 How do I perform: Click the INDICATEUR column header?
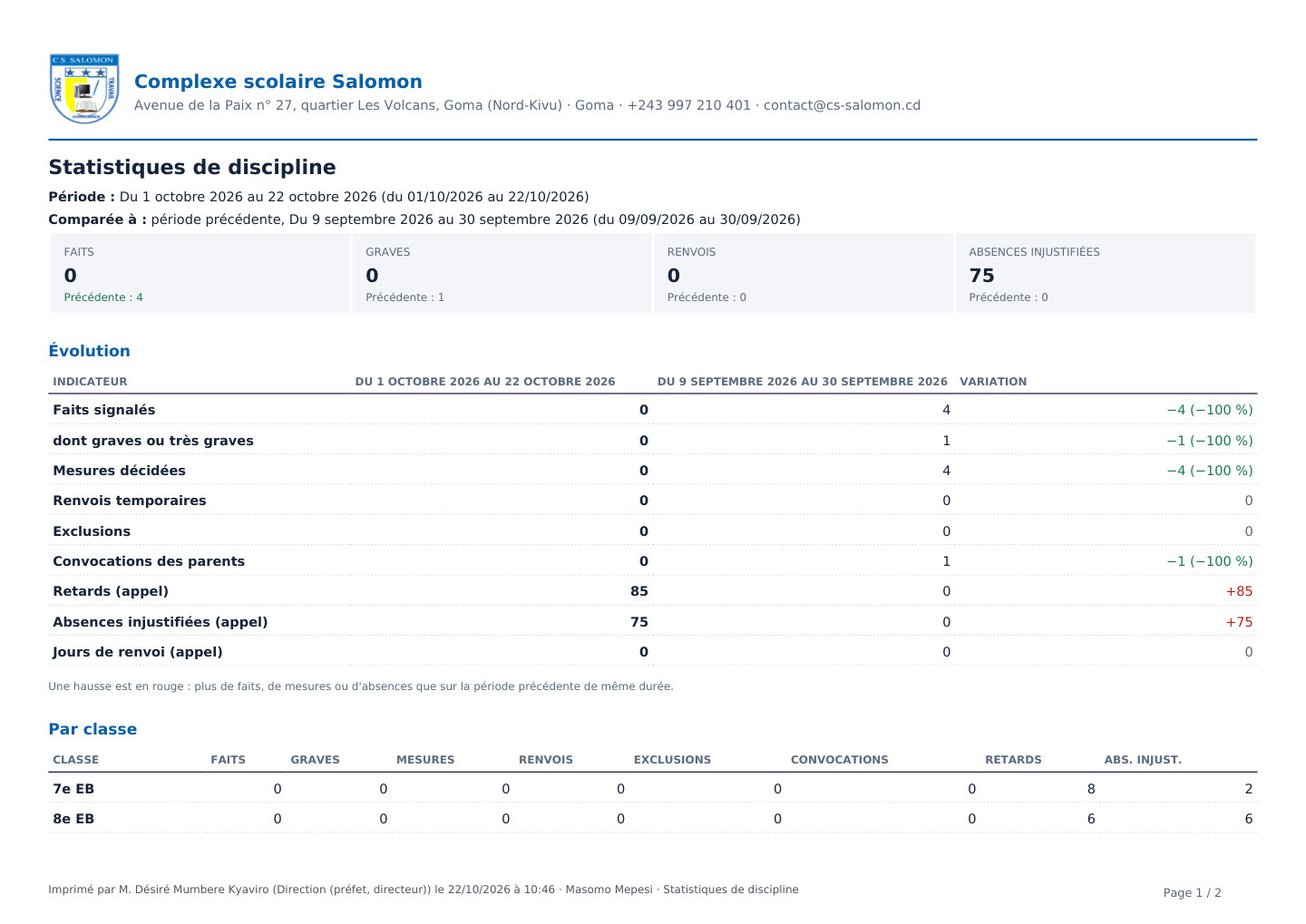[x=90, y=382]
